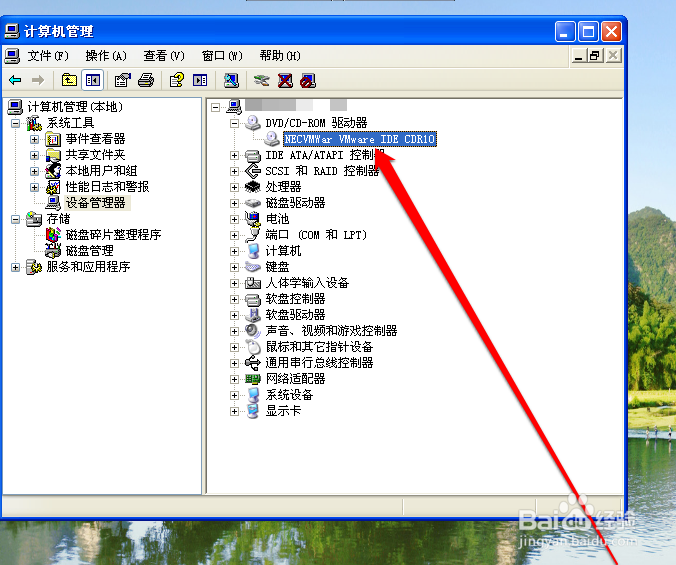Collapse the 存储 tree node
Viewport: 676px width, 565px height.
click(x=16, y=219)
